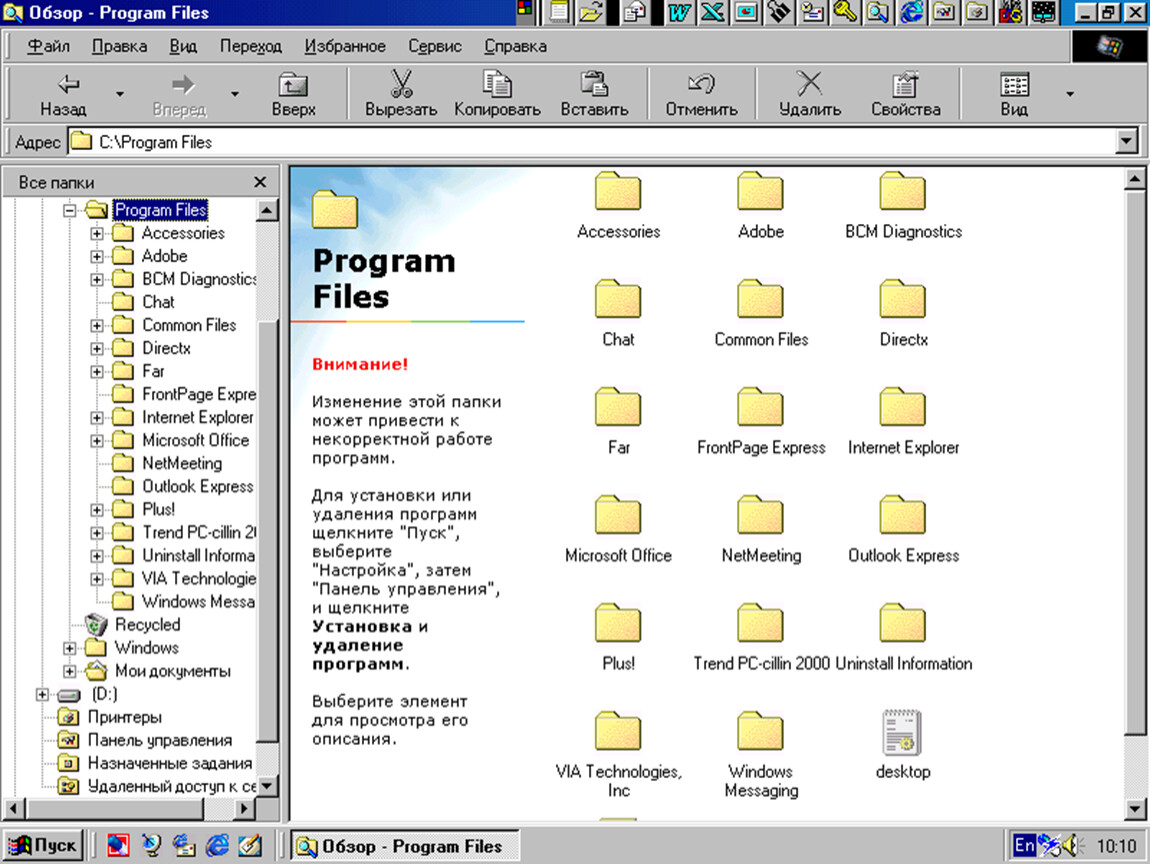Screen dimensions: 1150x864
Task: Close the Все папки folder pane
Action: 260,182
